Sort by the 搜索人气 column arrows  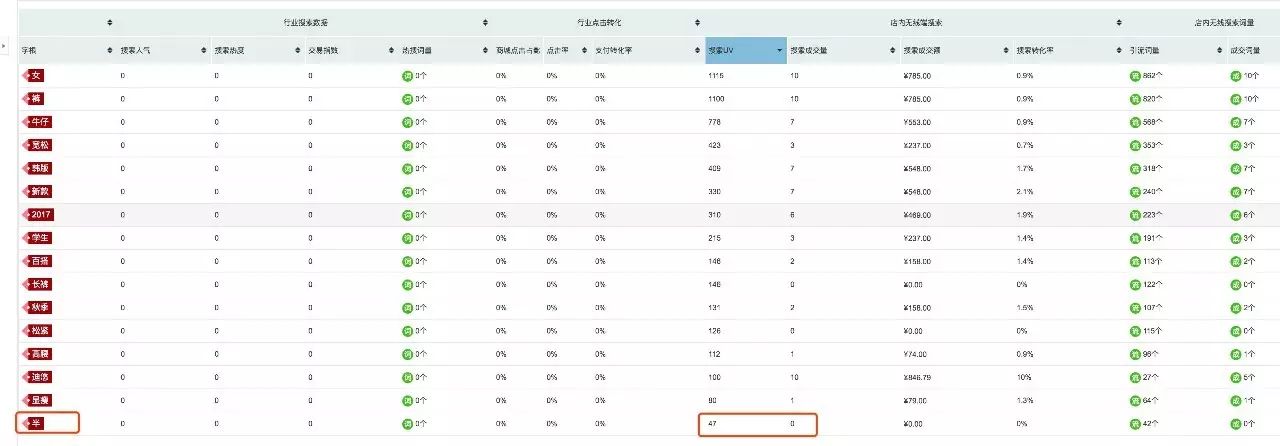[x=205, y=50]
